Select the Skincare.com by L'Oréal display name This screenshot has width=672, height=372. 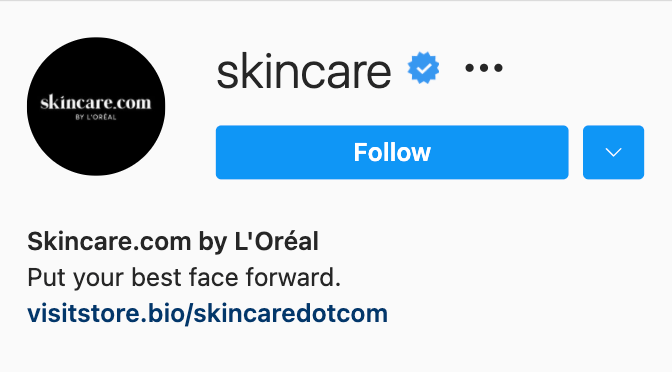pyautogui.click(x=173, y=241)
